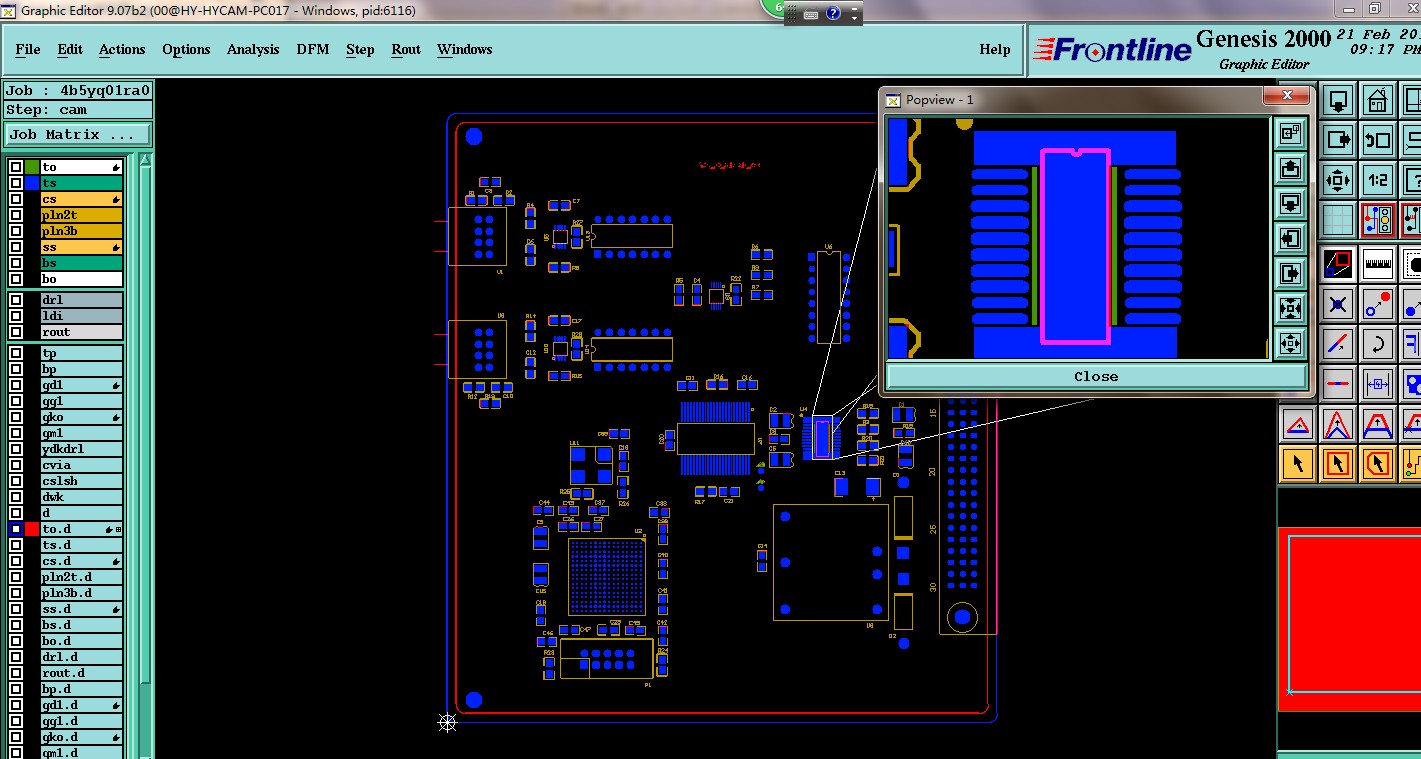
Task: Select layer name ss
Action: pyautogui.click(x=81, y=247)
